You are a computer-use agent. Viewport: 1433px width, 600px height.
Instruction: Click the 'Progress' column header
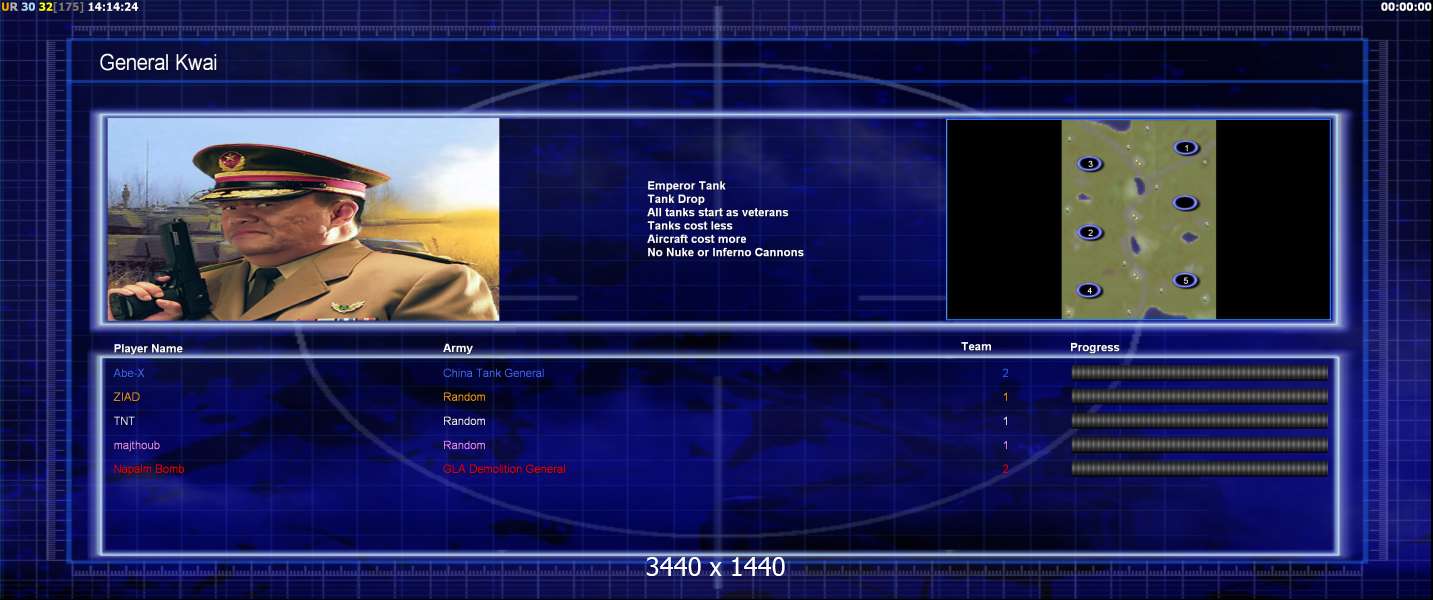(x=1095, y=348)
